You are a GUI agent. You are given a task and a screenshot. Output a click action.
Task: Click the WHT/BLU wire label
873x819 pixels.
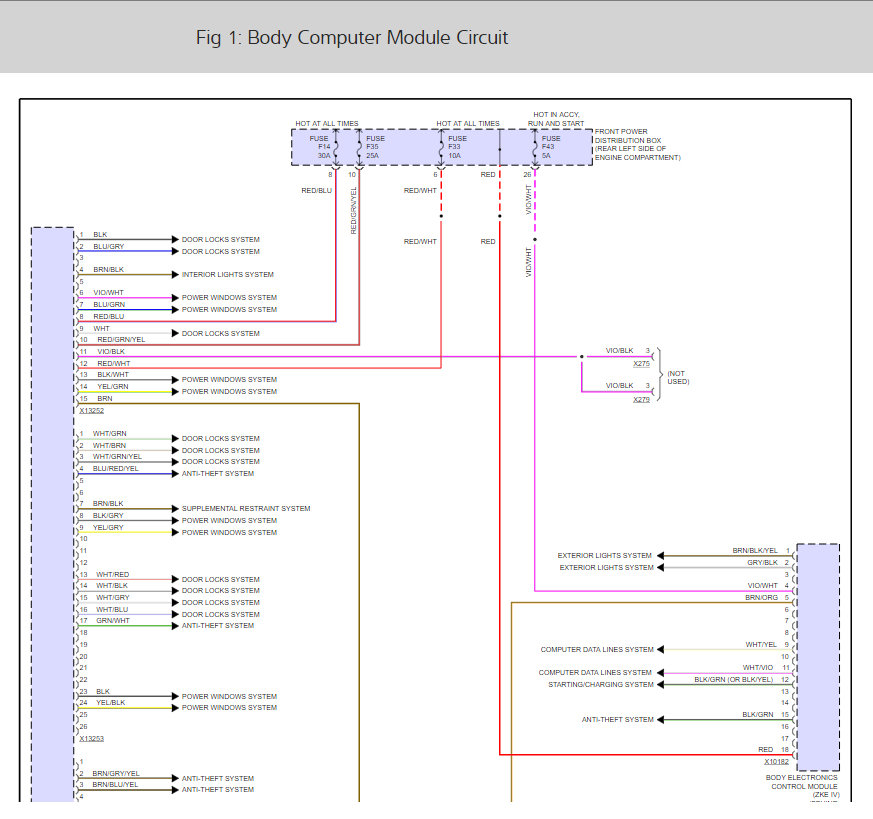click(112, 610)
